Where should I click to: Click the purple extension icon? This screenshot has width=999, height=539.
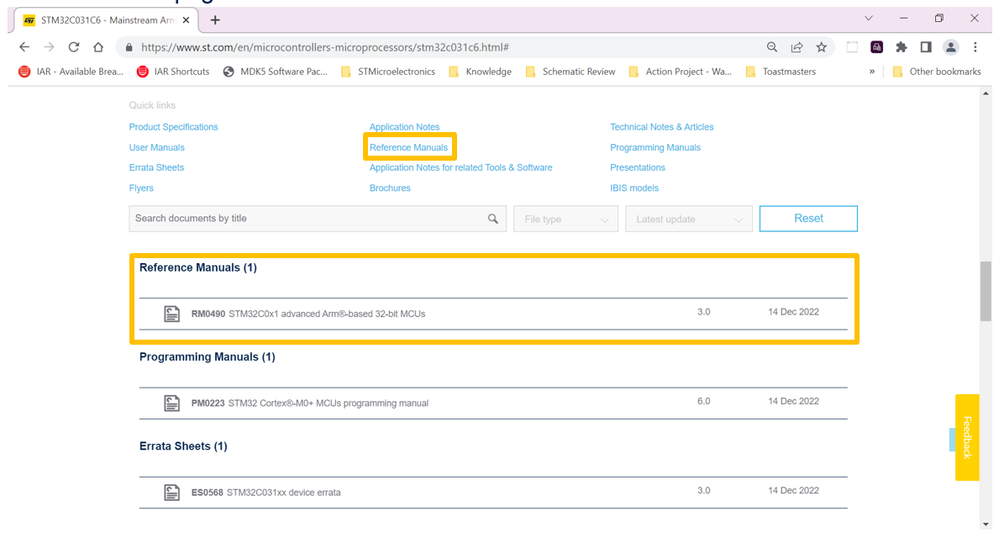(877, 47)
